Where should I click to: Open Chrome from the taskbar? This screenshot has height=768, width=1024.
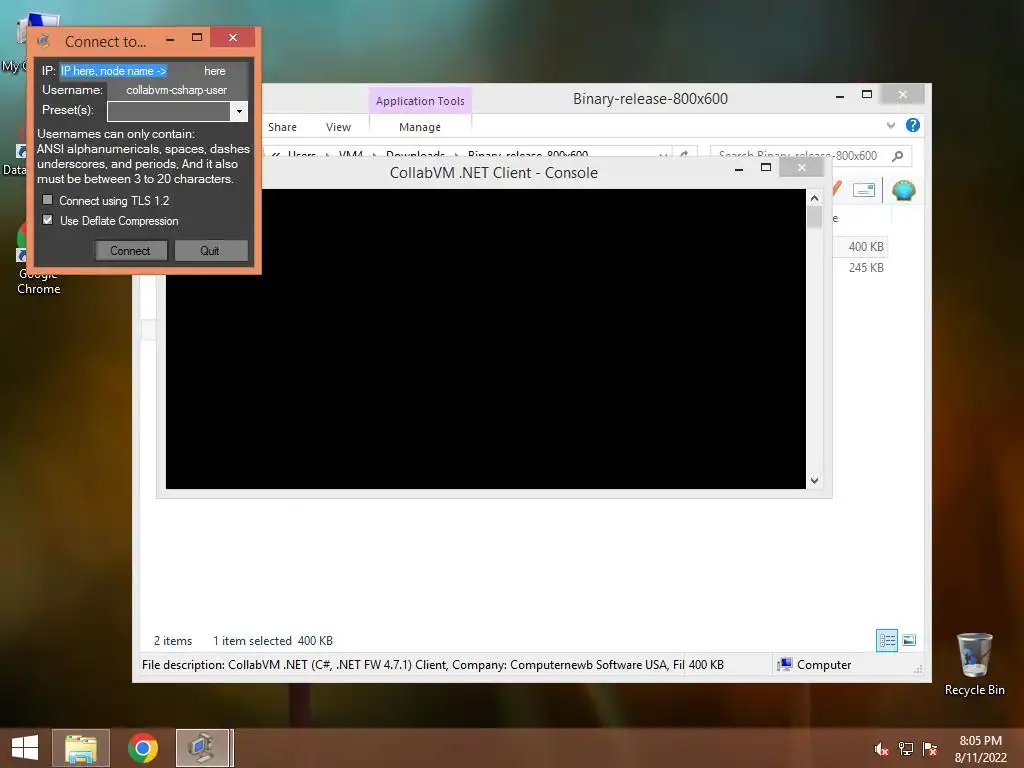pyautogui.click(x=143, y=748)
